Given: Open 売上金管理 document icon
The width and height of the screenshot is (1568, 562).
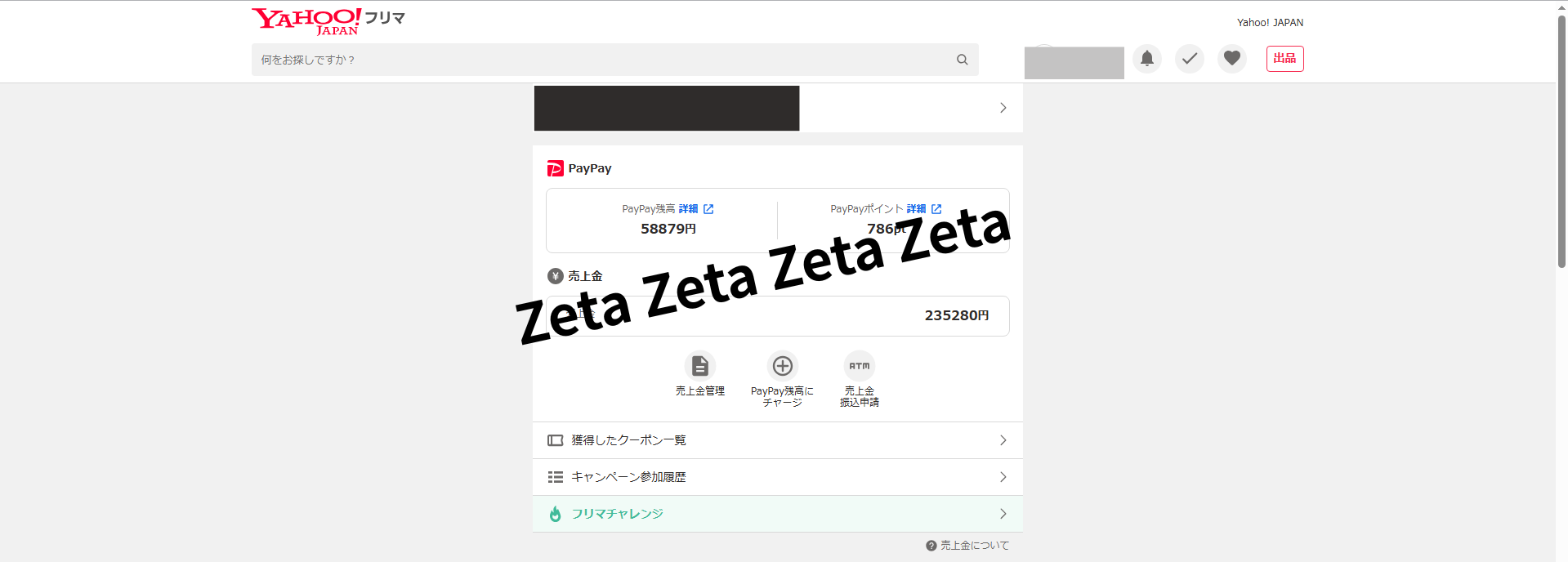Looking at the screenshot, I should point(700,365).
